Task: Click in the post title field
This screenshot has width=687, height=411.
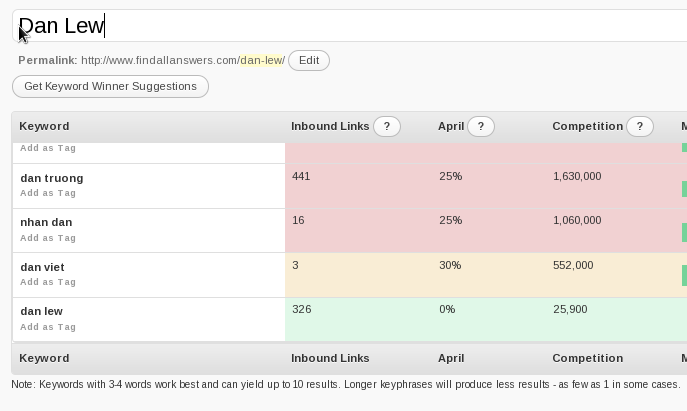Action: click(x=350, y=27)
